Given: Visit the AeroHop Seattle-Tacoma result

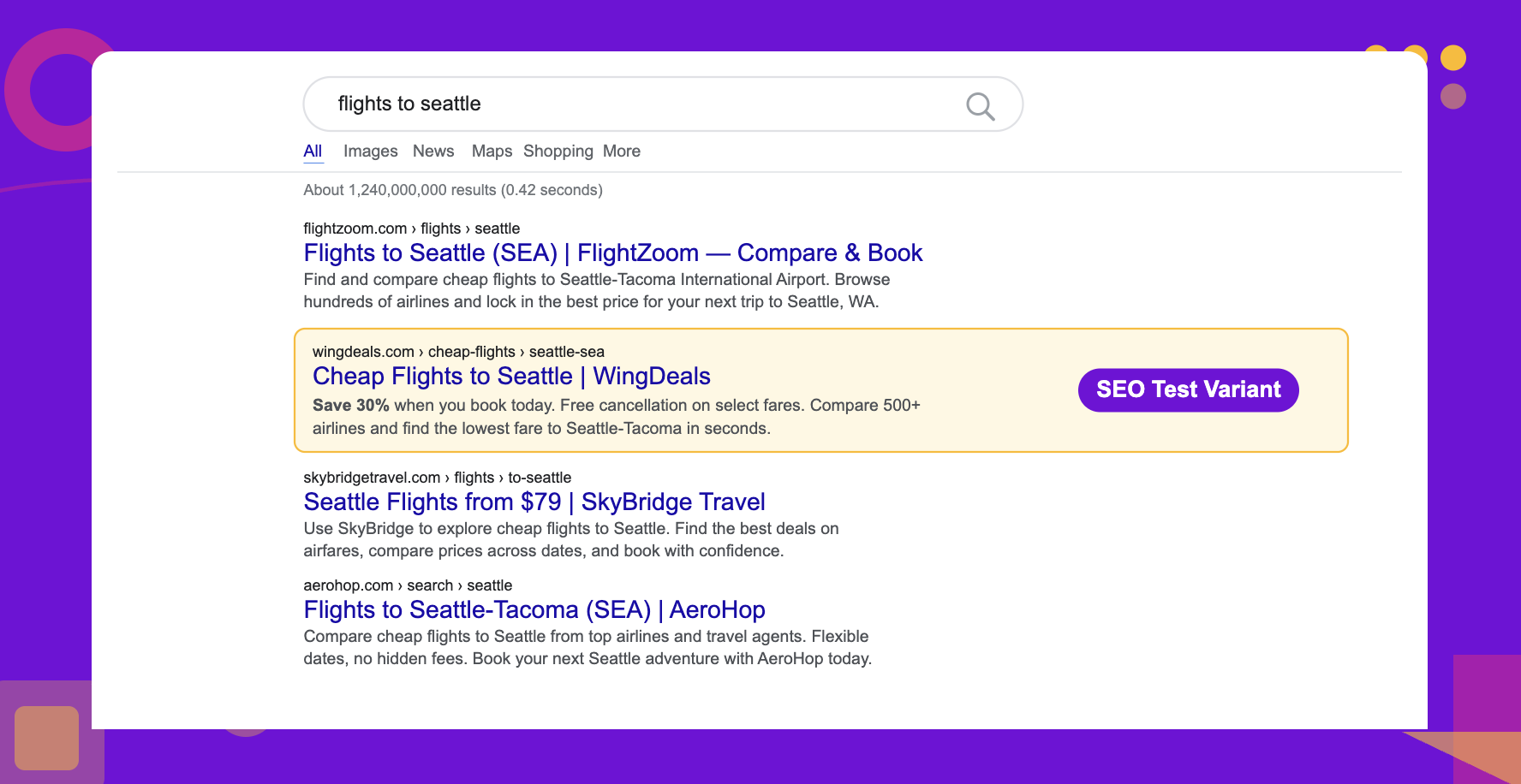Looking at the screenshot, I should pyautogui.click(x=534, y=609).
